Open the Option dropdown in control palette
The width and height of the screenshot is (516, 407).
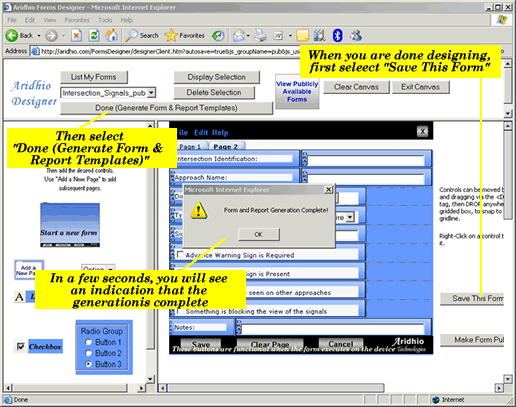point(111,268)
